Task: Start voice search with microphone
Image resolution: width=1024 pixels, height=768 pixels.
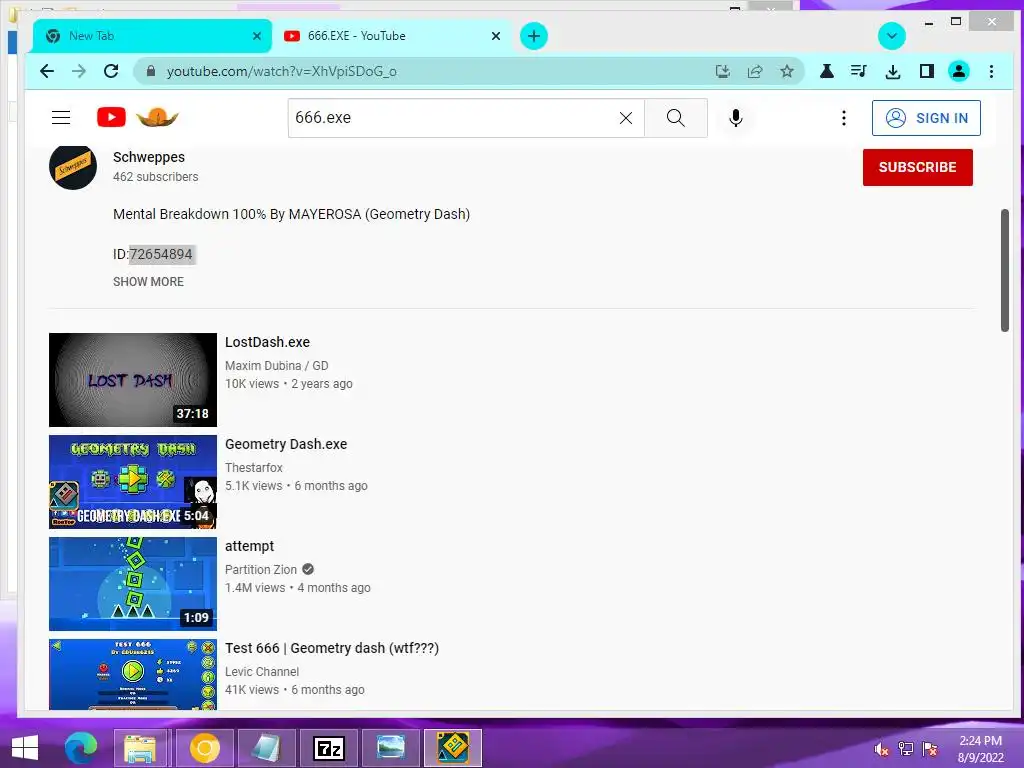Action: coord(735,118)
